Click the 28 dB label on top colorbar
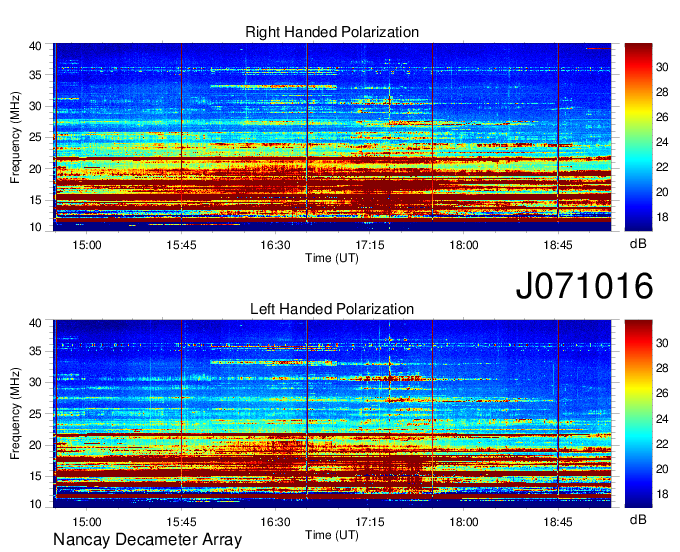680x552 pixels. click(x=662, y=92)
